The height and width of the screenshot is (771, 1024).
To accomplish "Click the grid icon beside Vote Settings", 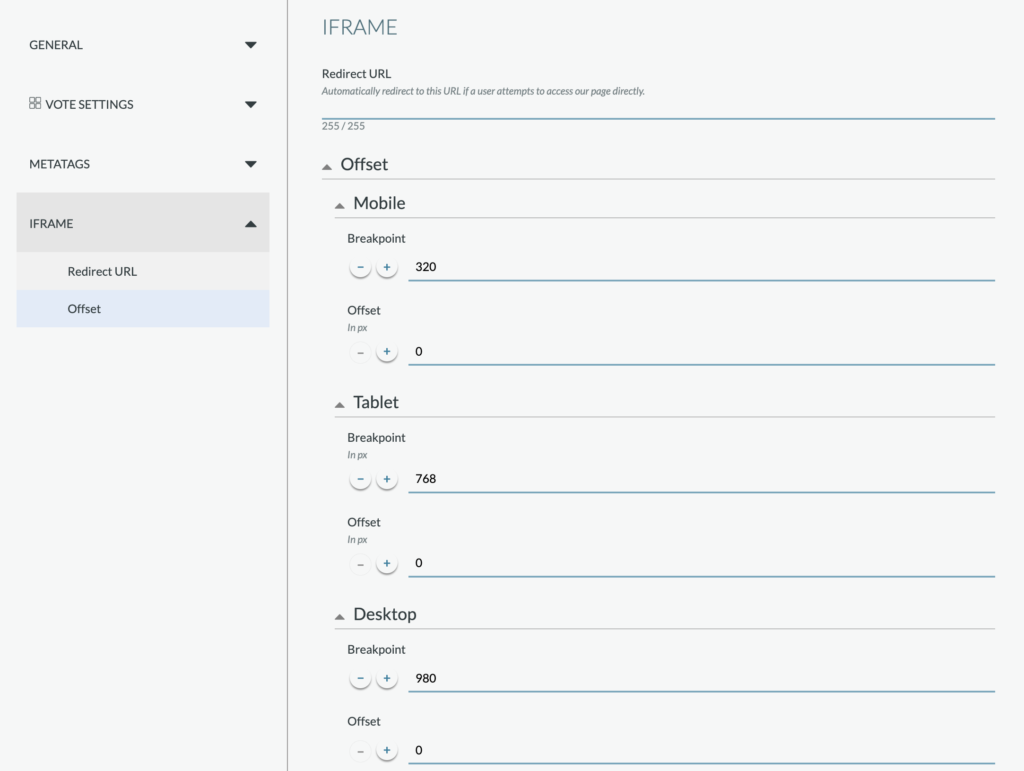I will [x=35, y=103].
